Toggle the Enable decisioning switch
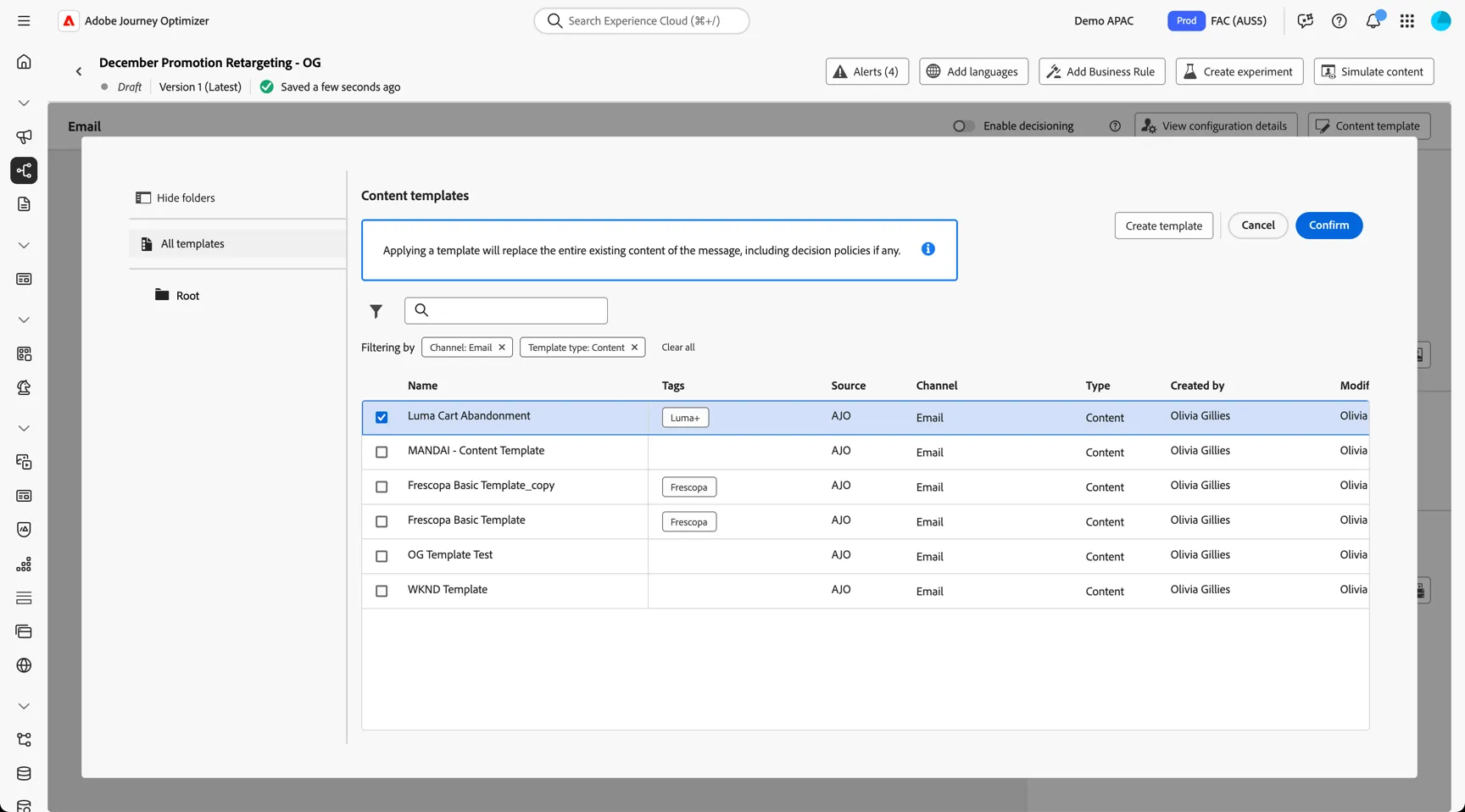The image size is (1465, 812). pyautogui.click(x=963, y=125)
